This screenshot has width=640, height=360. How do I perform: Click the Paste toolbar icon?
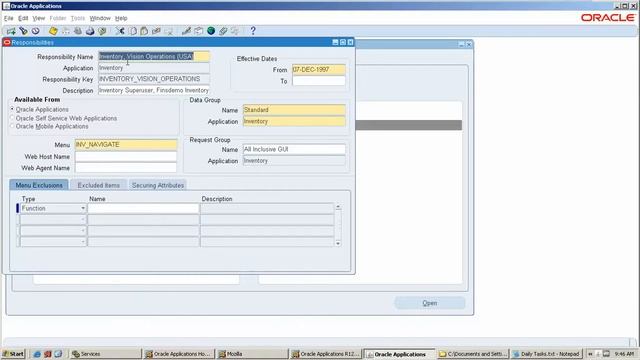pyautogui.click(x=144, y=31)
